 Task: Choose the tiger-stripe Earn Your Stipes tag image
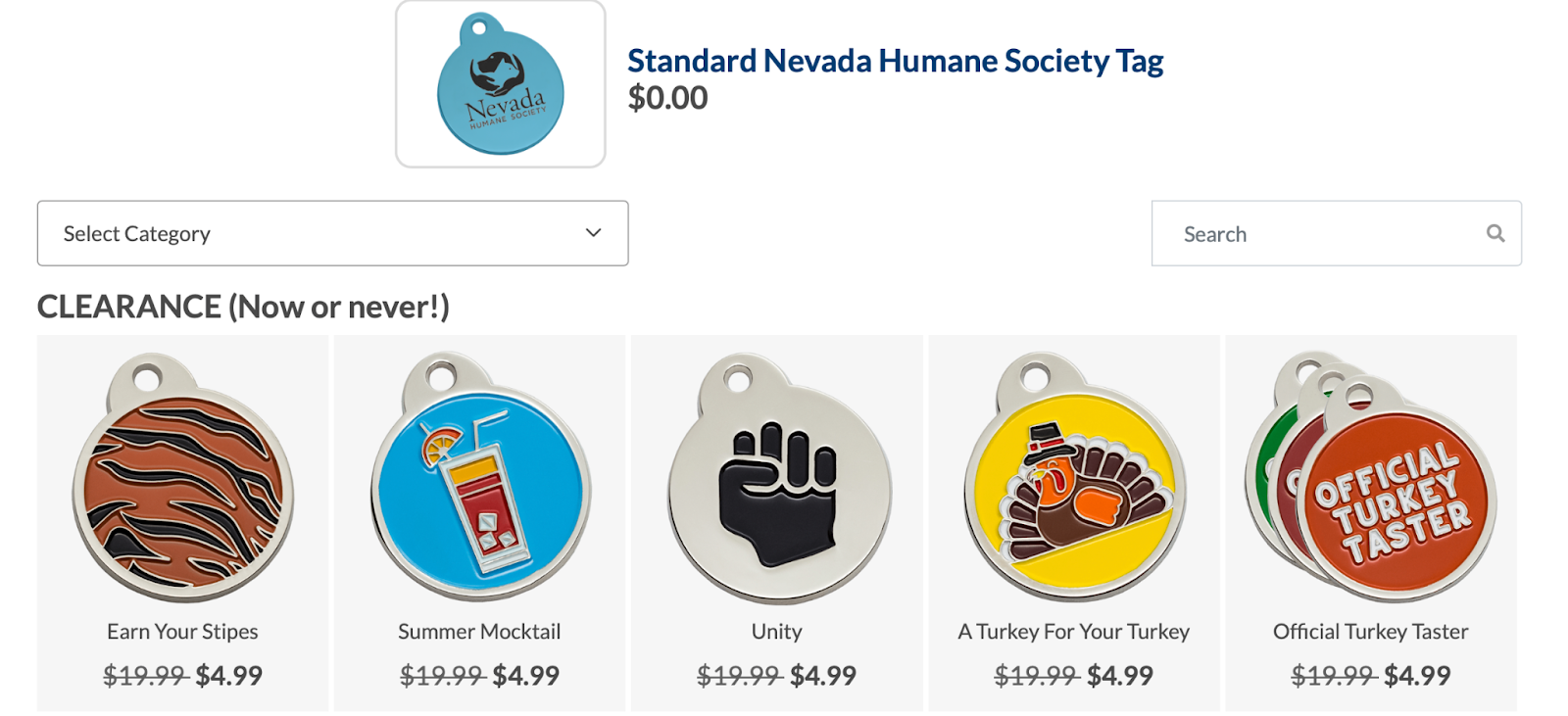point(183,478)
